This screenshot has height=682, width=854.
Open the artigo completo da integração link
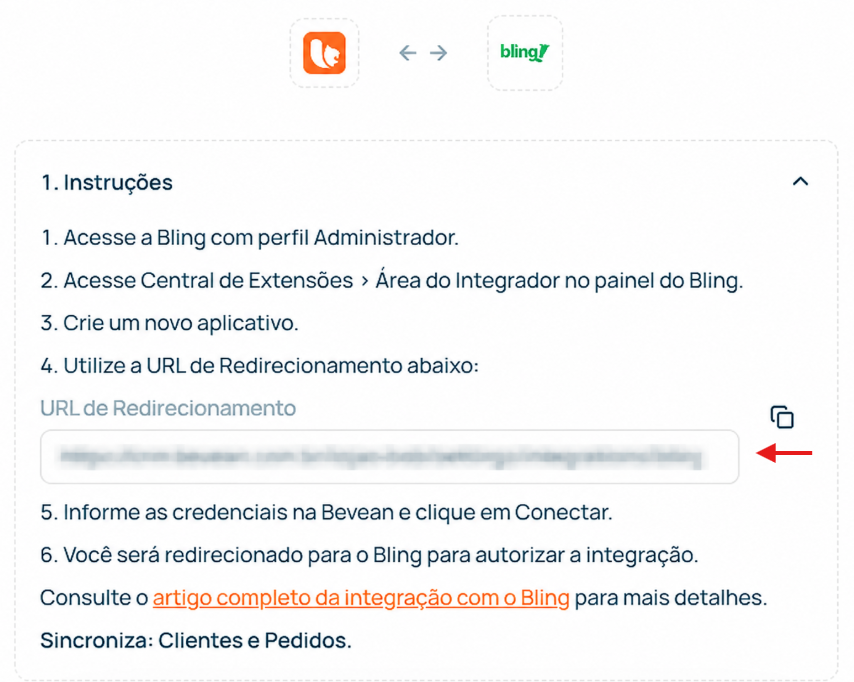361,598
